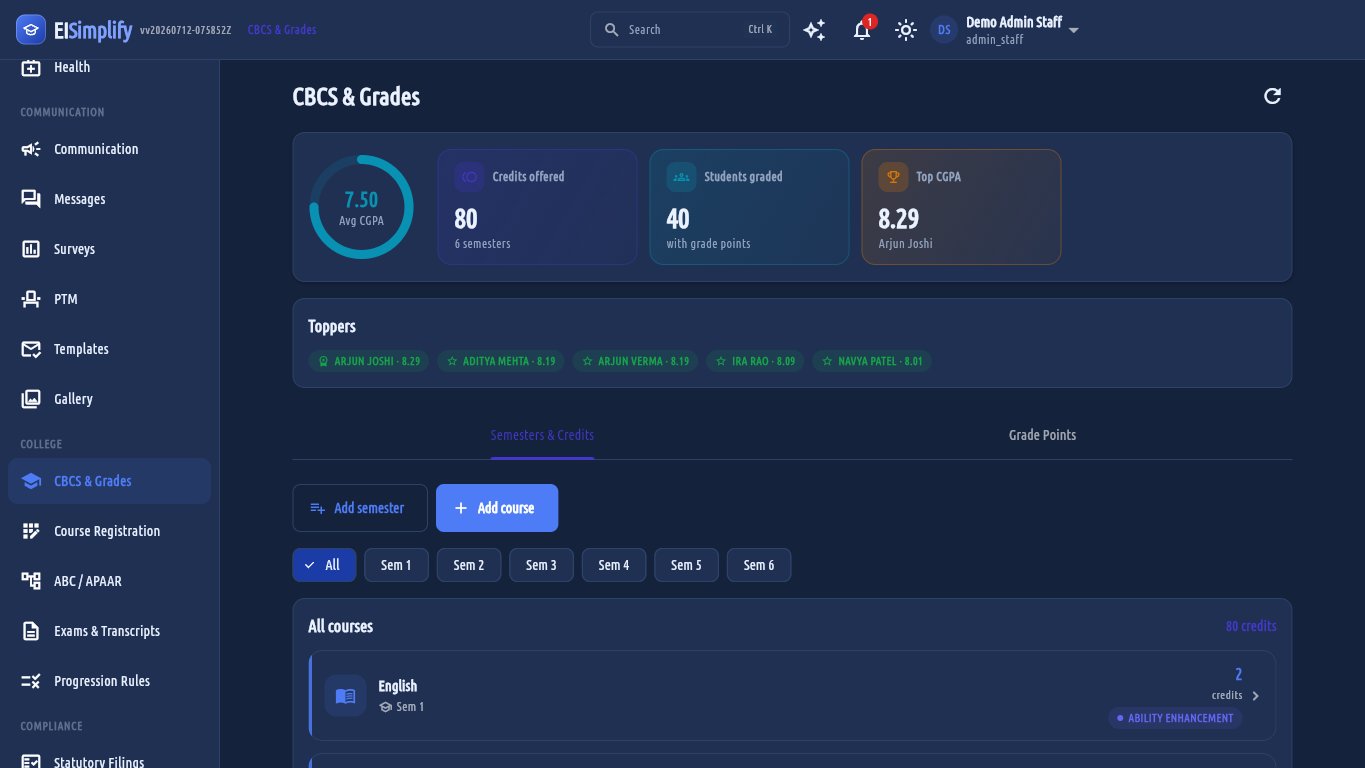
Task: Click the chart icon beside Surveys
Action: tap(31, 249)
